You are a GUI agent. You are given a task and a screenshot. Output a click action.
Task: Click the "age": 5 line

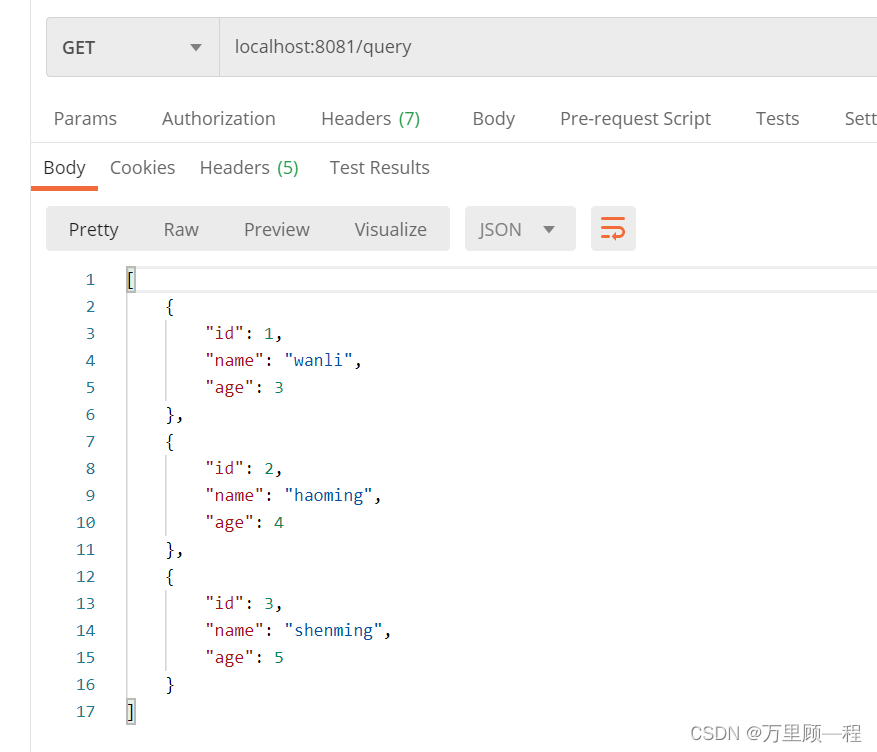(244, 658)
